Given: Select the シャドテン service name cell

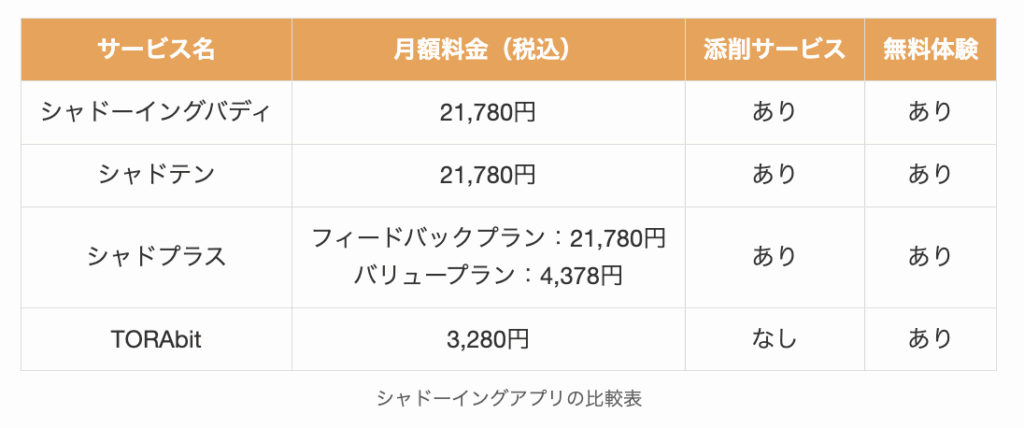Looking at the screenshot, I should (156, 175).
